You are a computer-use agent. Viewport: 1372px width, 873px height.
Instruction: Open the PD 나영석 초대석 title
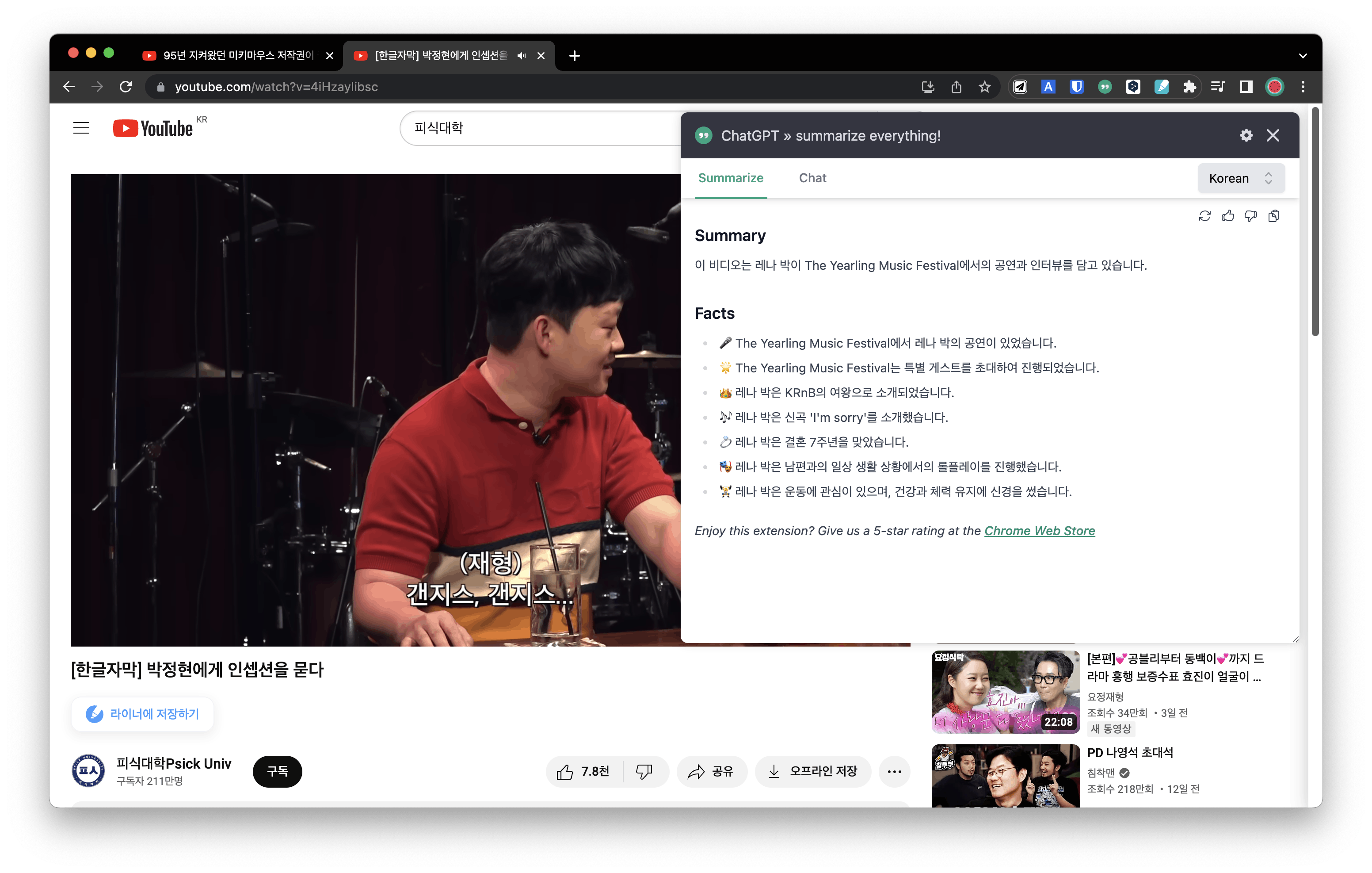(x=1130, y=753)
